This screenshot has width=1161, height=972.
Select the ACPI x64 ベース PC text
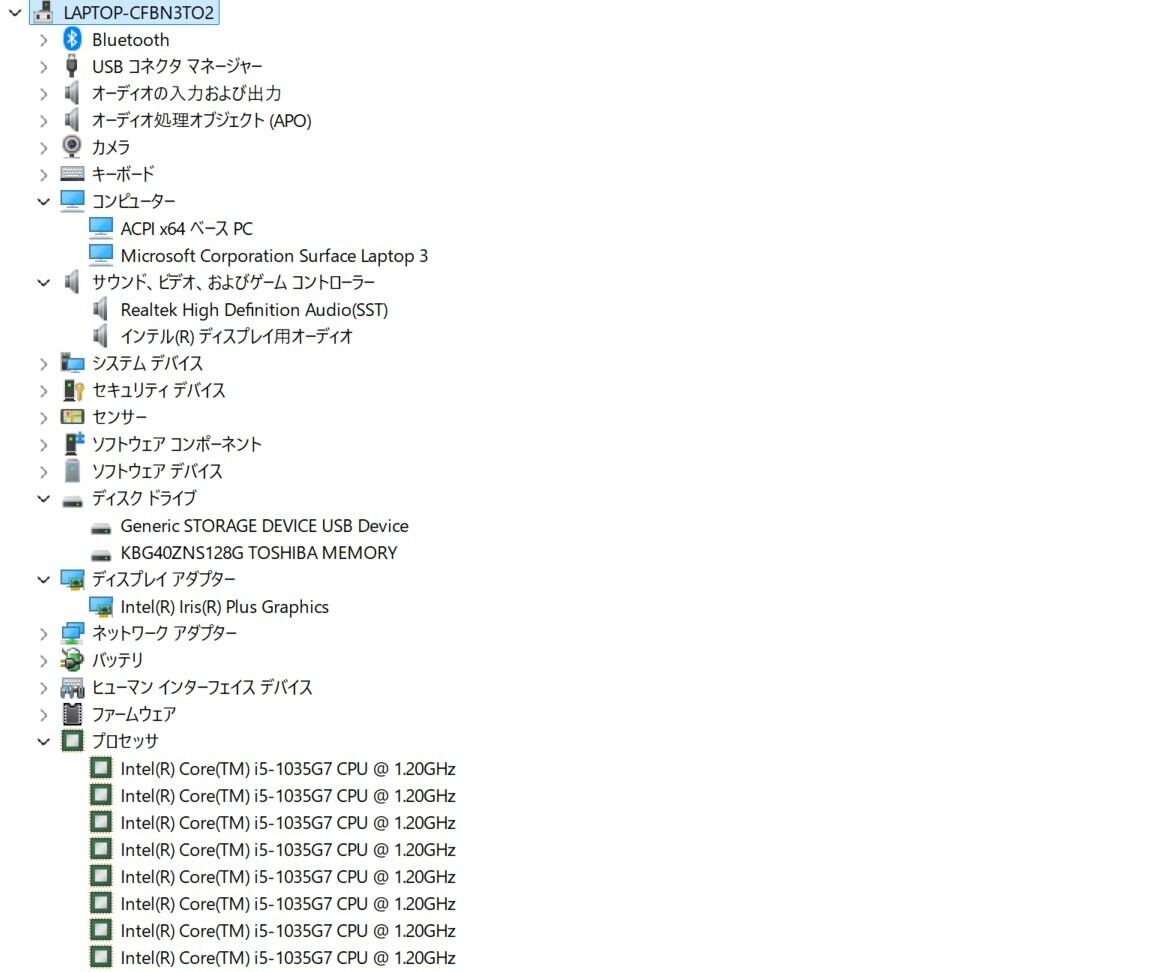[187, 229]
